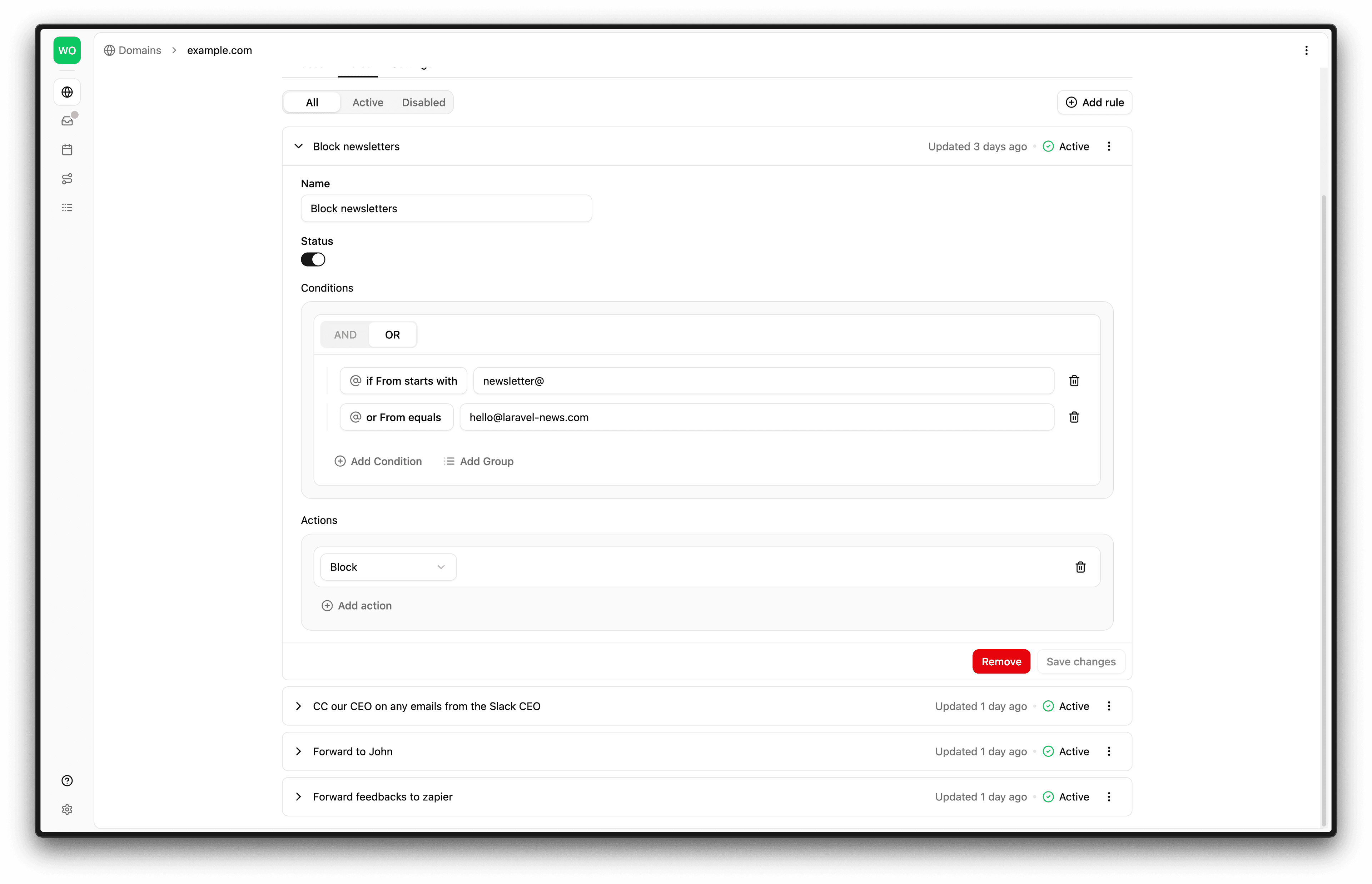Click the Remove button
1372x884 pixels.
[x=1001, y=661]
